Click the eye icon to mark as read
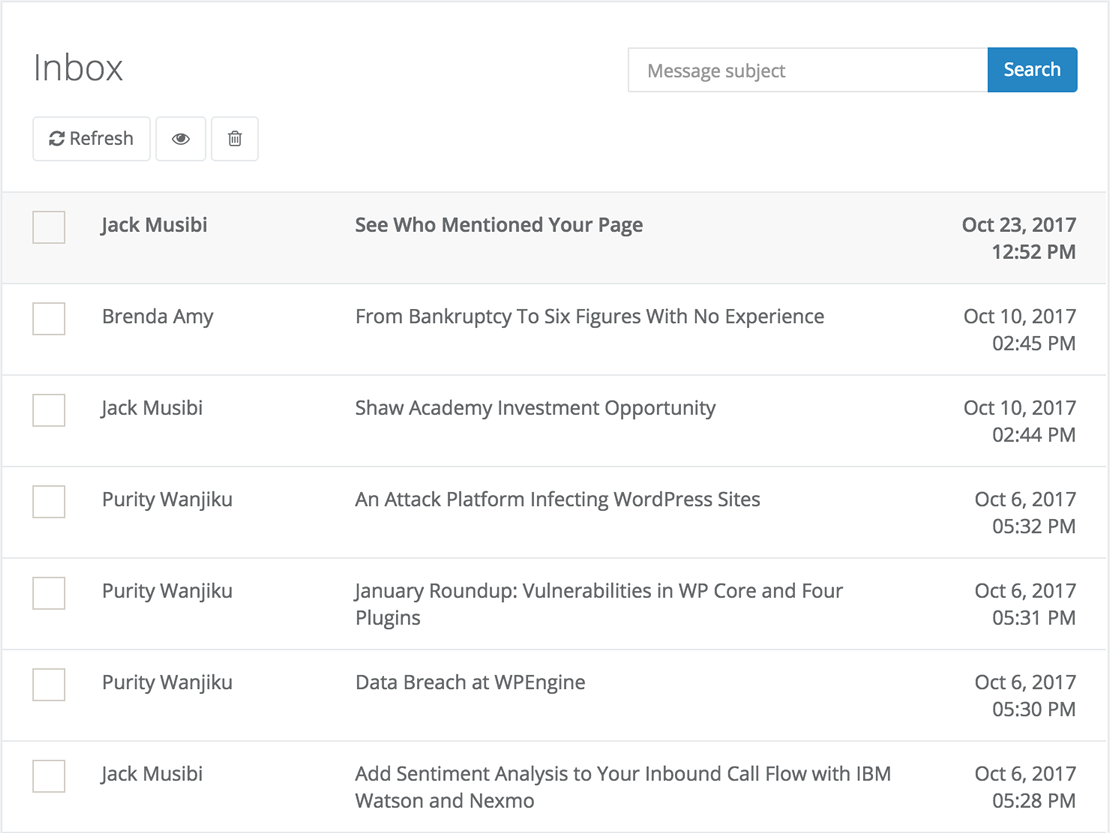Viewport: 1110px width, 833px height. [181, 139]
